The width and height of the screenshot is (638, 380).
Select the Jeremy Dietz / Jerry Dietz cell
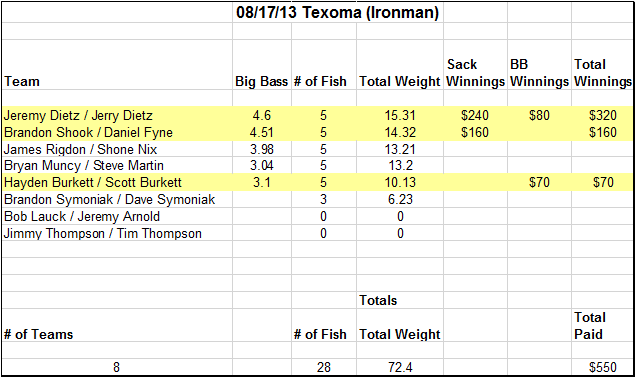117,116
